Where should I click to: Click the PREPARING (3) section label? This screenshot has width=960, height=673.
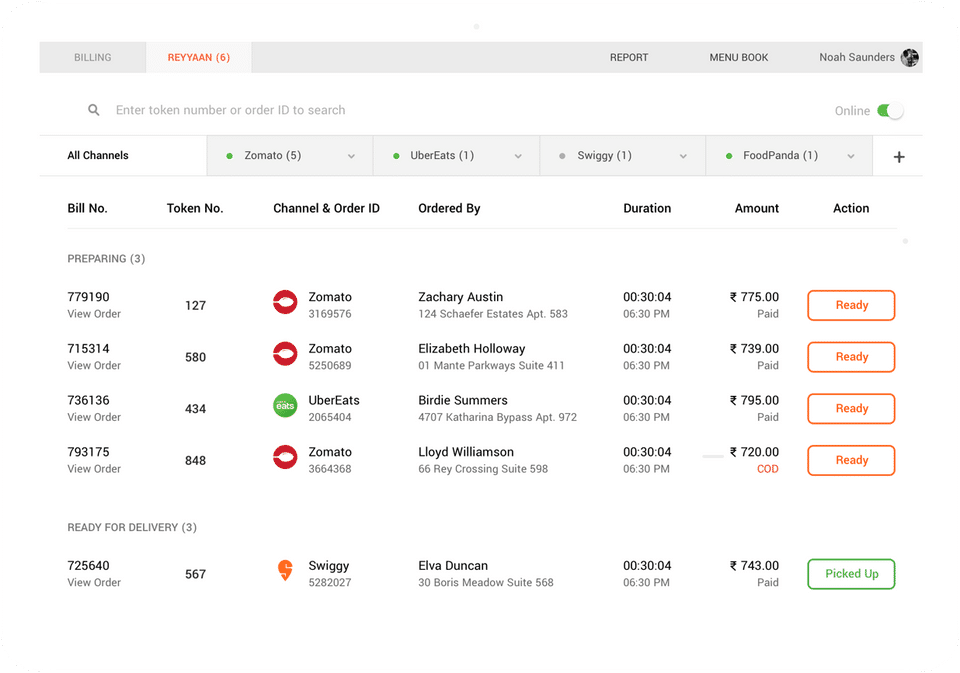[106, 258]
